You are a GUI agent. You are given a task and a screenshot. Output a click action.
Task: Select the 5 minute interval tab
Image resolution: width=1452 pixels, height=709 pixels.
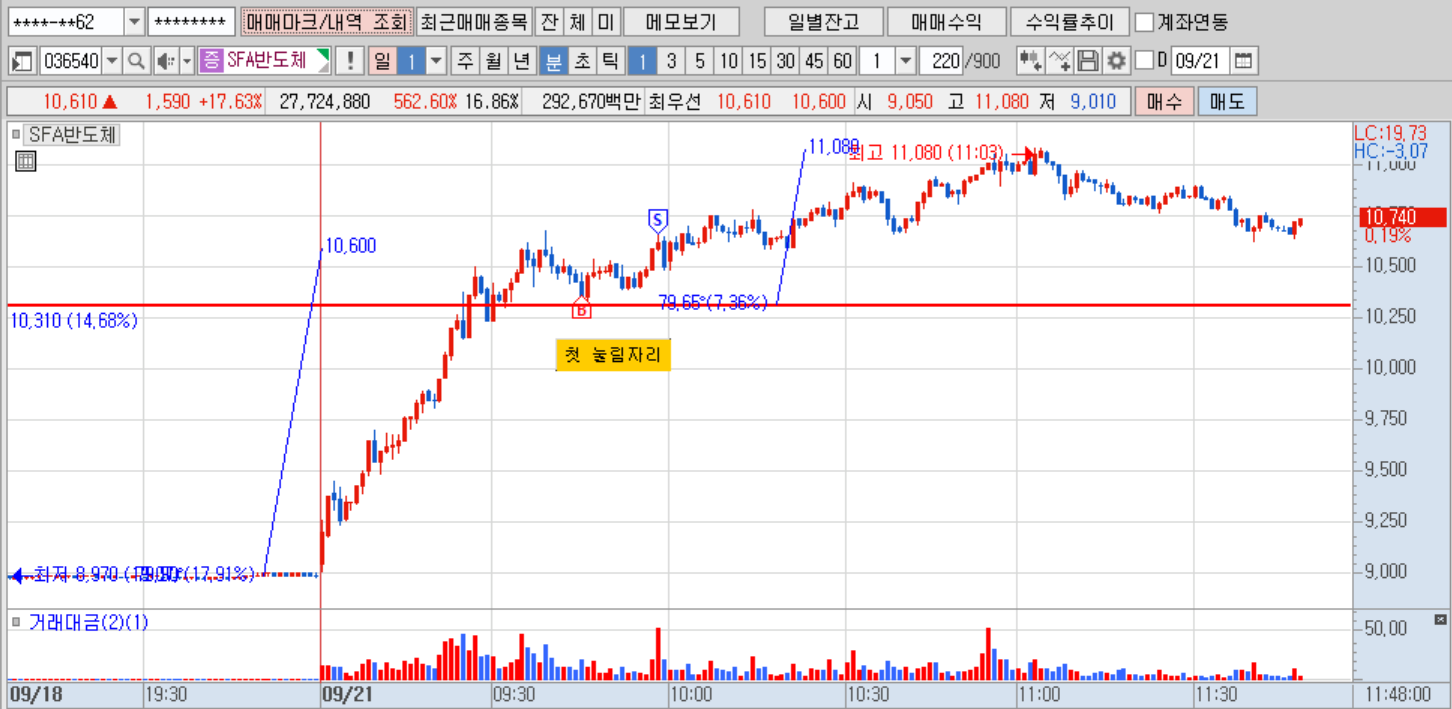[x=700, y=61]
